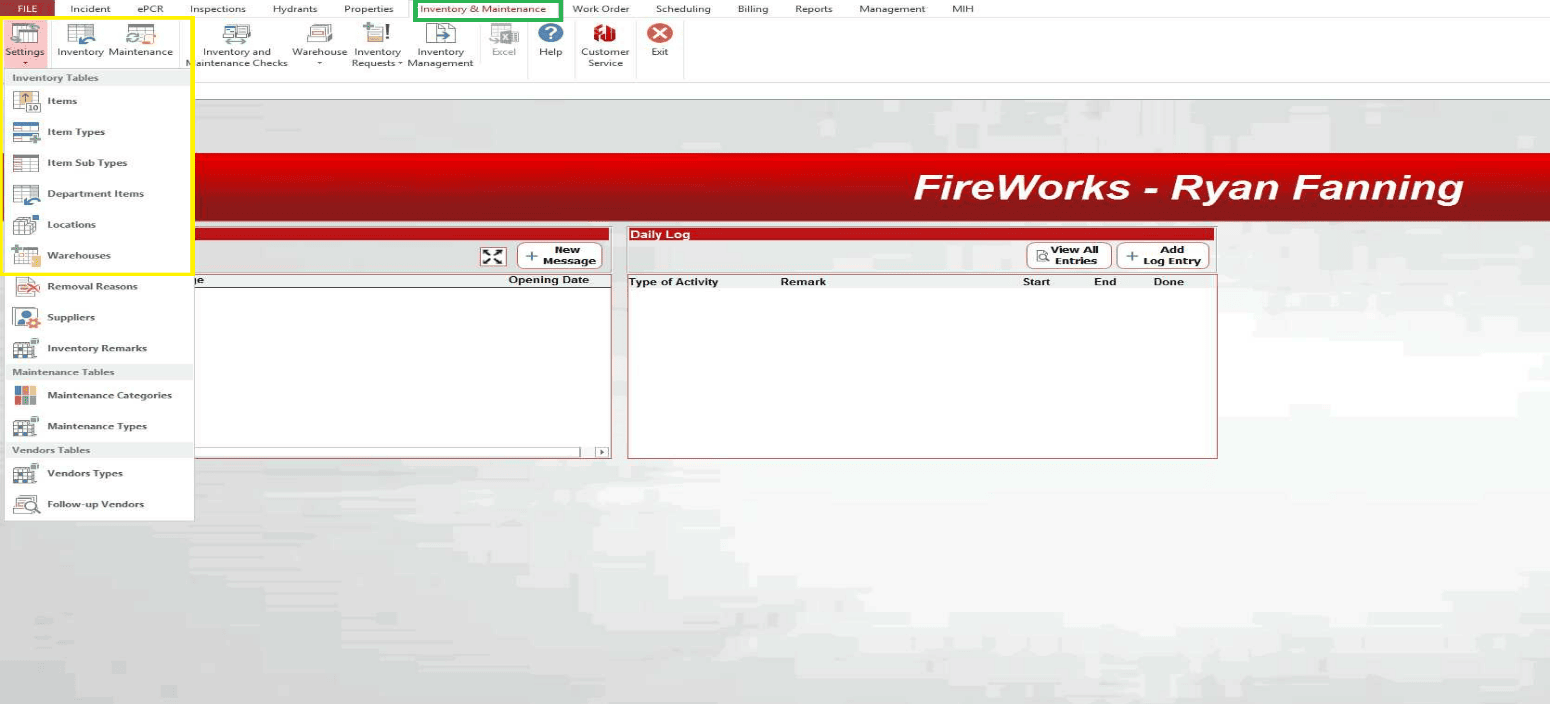Click the FILE tab
1550x704 pixels.
tap(27, 9)
